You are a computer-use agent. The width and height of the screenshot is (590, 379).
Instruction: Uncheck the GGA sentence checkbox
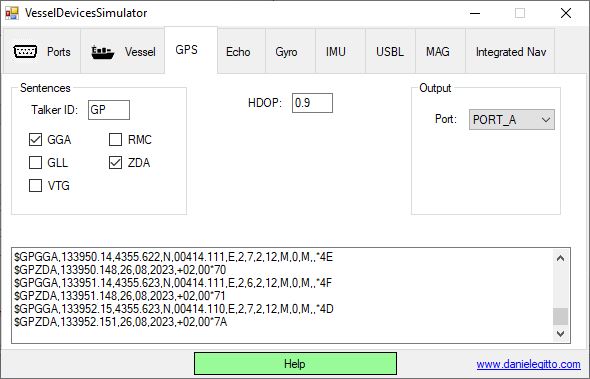[35, 140]
